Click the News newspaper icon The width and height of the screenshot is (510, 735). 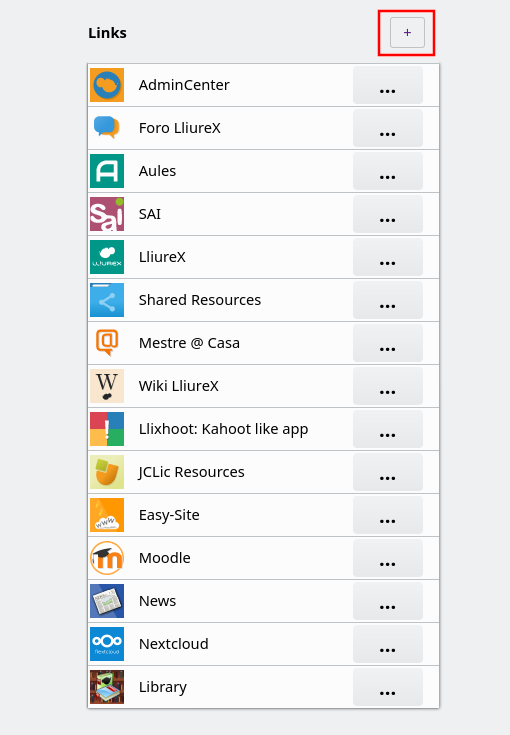point(107,601)
